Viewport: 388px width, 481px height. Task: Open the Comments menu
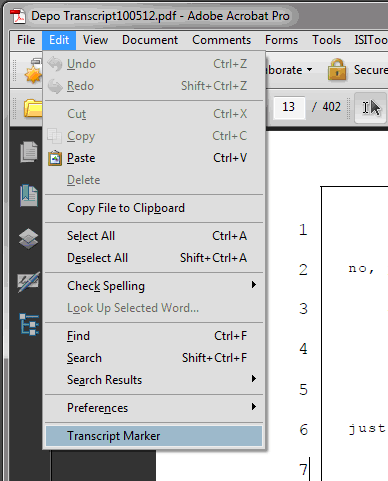coord(221,40)
